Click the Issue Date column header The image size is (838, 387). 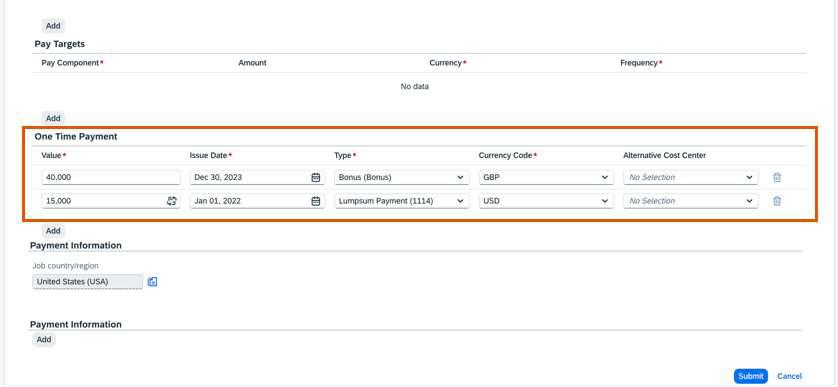point(211,156)
